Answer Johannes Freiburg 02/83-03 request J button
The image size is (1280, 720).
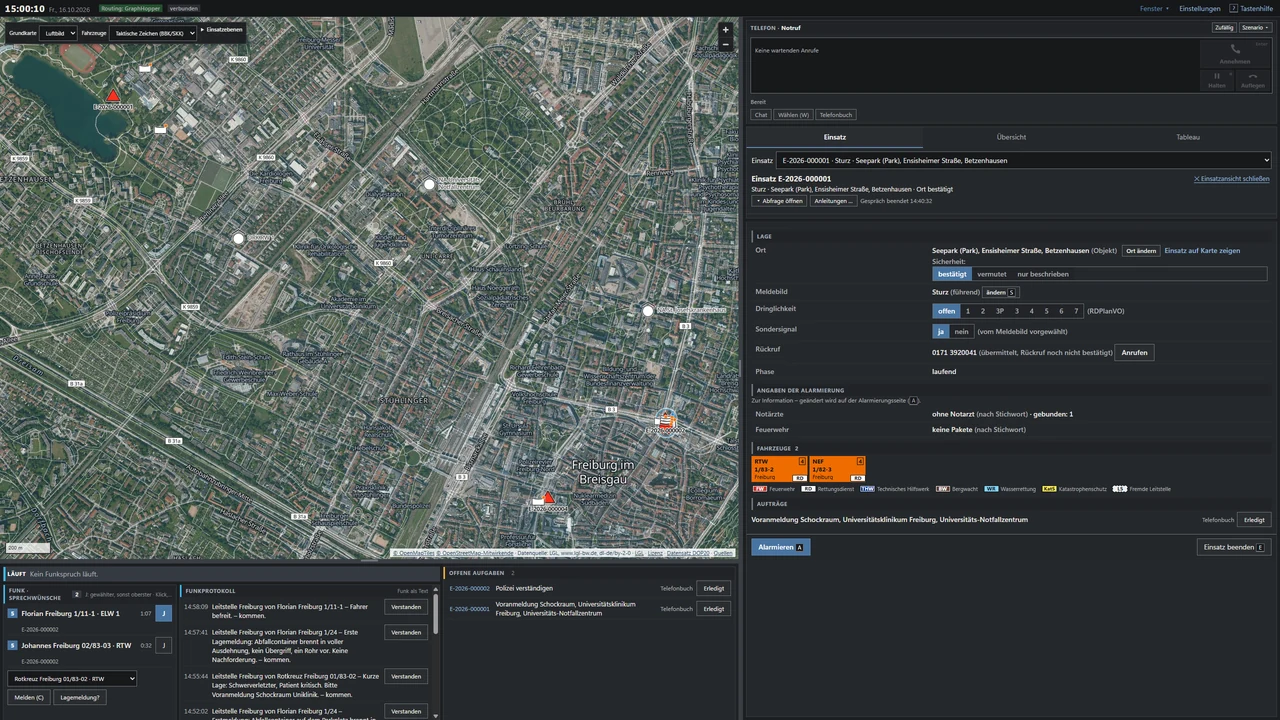click(164, 646)
